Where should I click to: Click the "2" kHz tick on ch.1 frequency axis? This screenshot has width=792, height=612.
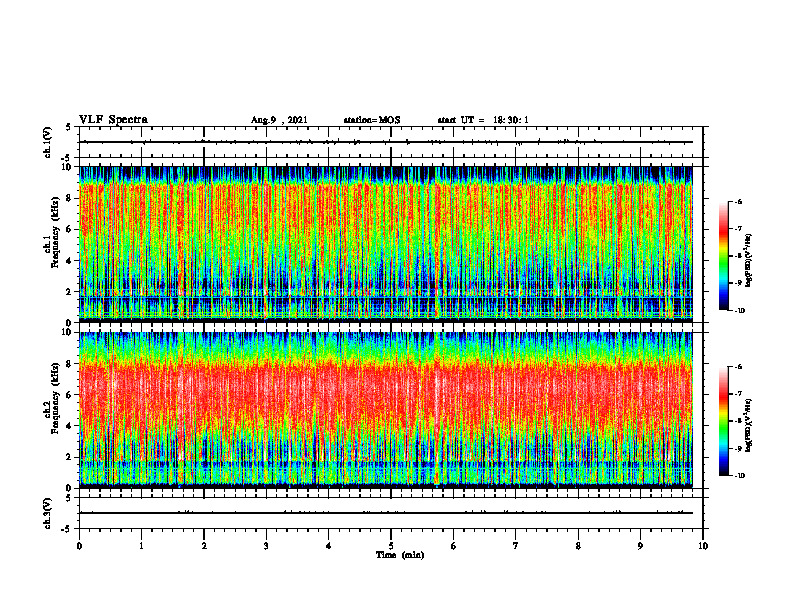pyautogui.click(x=69, y=292)
